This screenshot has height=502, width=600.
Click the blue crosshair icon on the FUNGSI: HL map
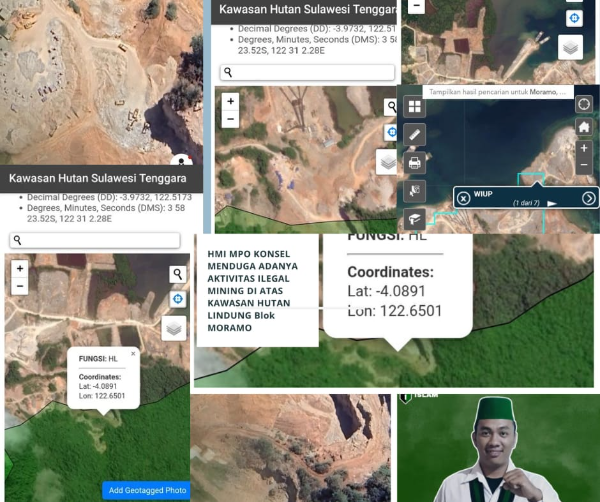pos(177,299)
